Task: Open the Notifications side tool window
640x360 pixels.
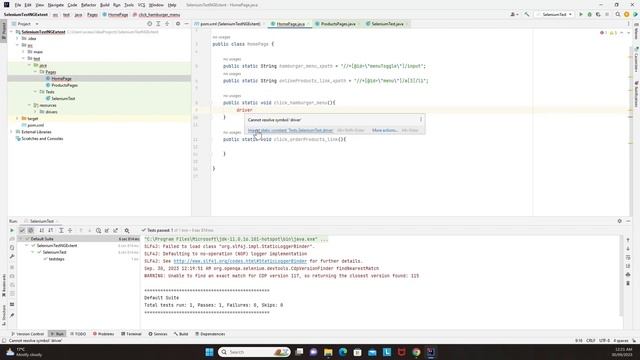Action: pos(636,94)
